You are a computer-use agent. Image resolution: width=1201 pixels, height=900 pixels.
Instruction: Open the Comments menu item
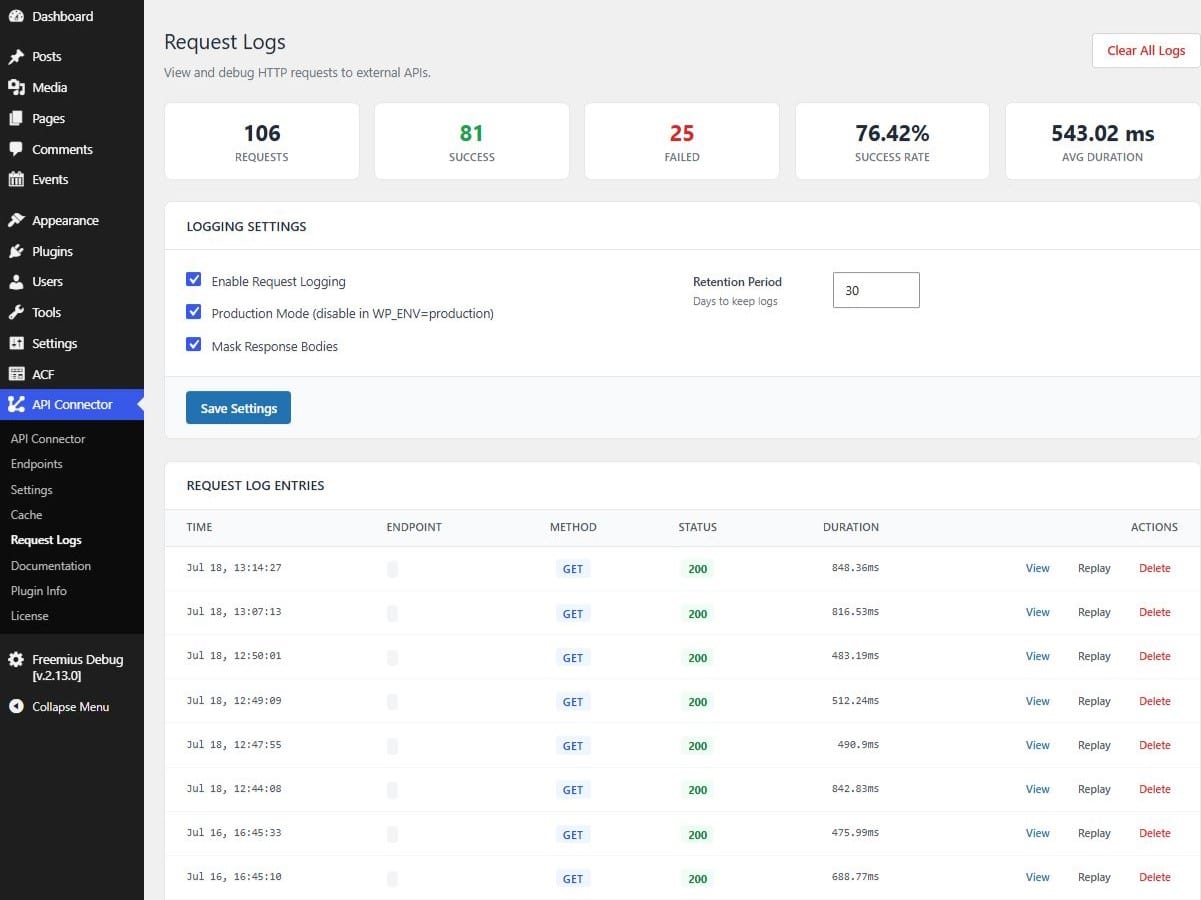pos(72,149)
